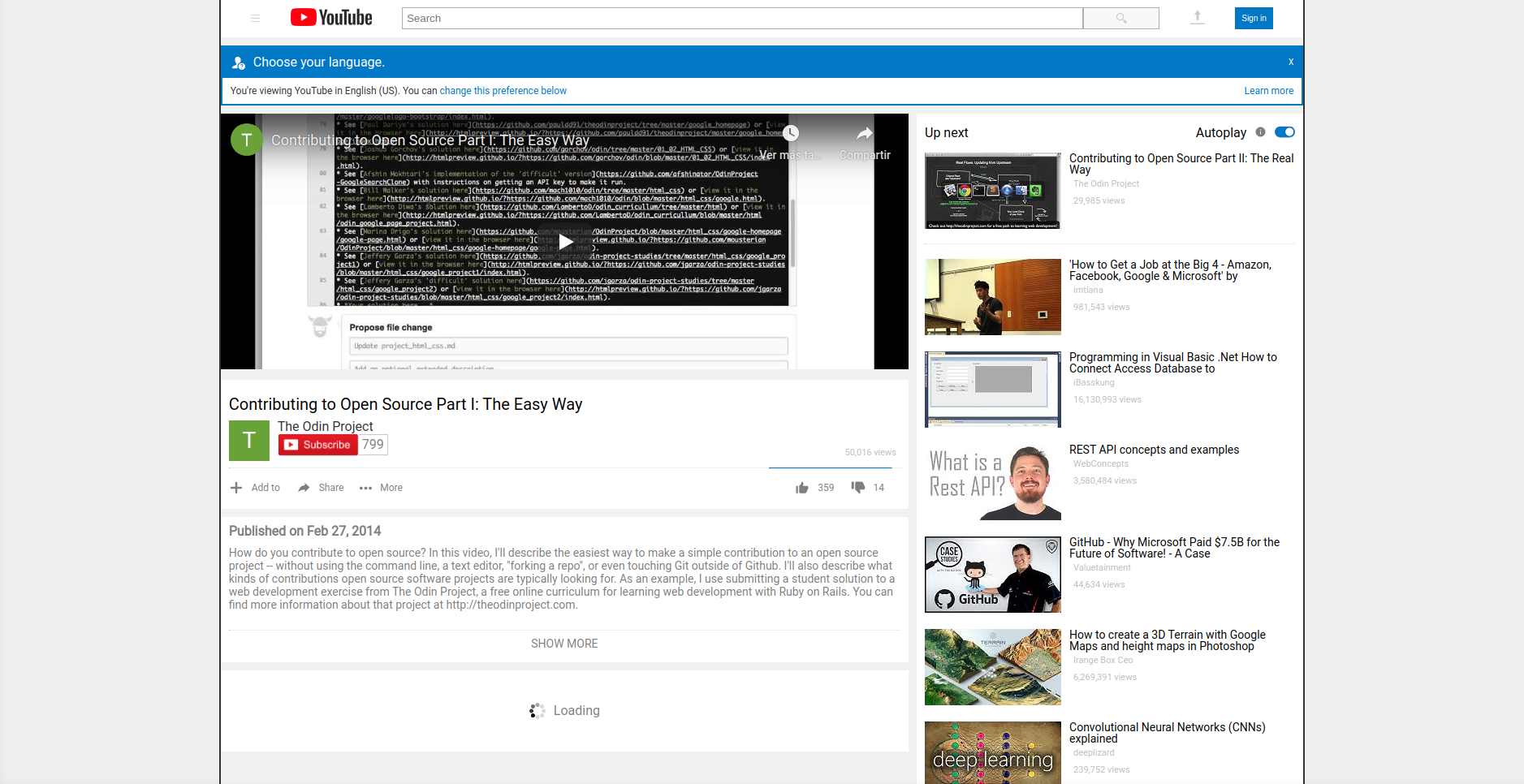Open 'How to create a 3D Terrain' title
The image size is (1524, 784).
1168,640
